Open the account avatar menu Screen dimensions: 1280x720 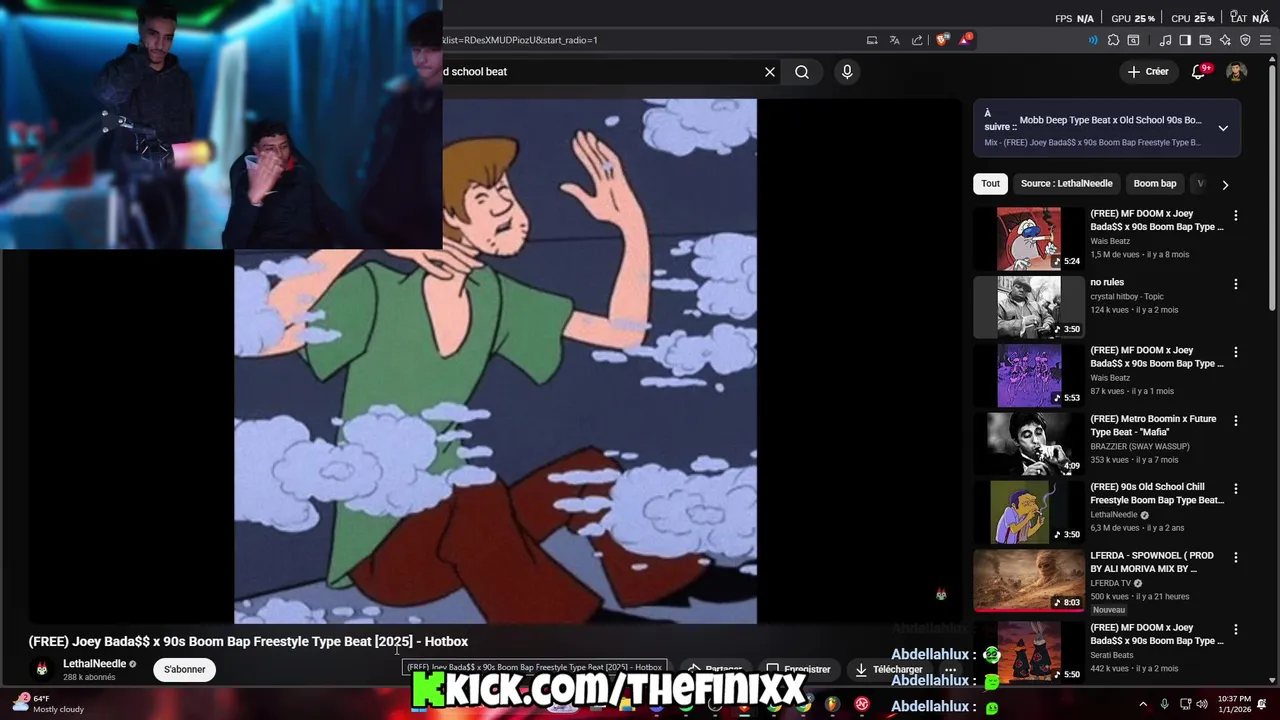[1236, 72]
